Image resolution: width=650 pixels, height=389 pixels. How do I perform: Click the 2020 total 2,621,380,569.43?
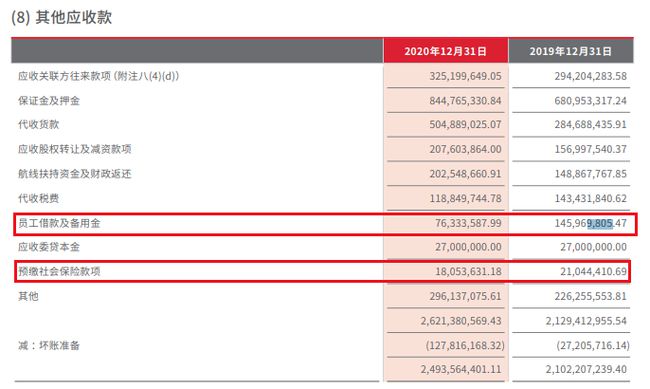[461, 321]
